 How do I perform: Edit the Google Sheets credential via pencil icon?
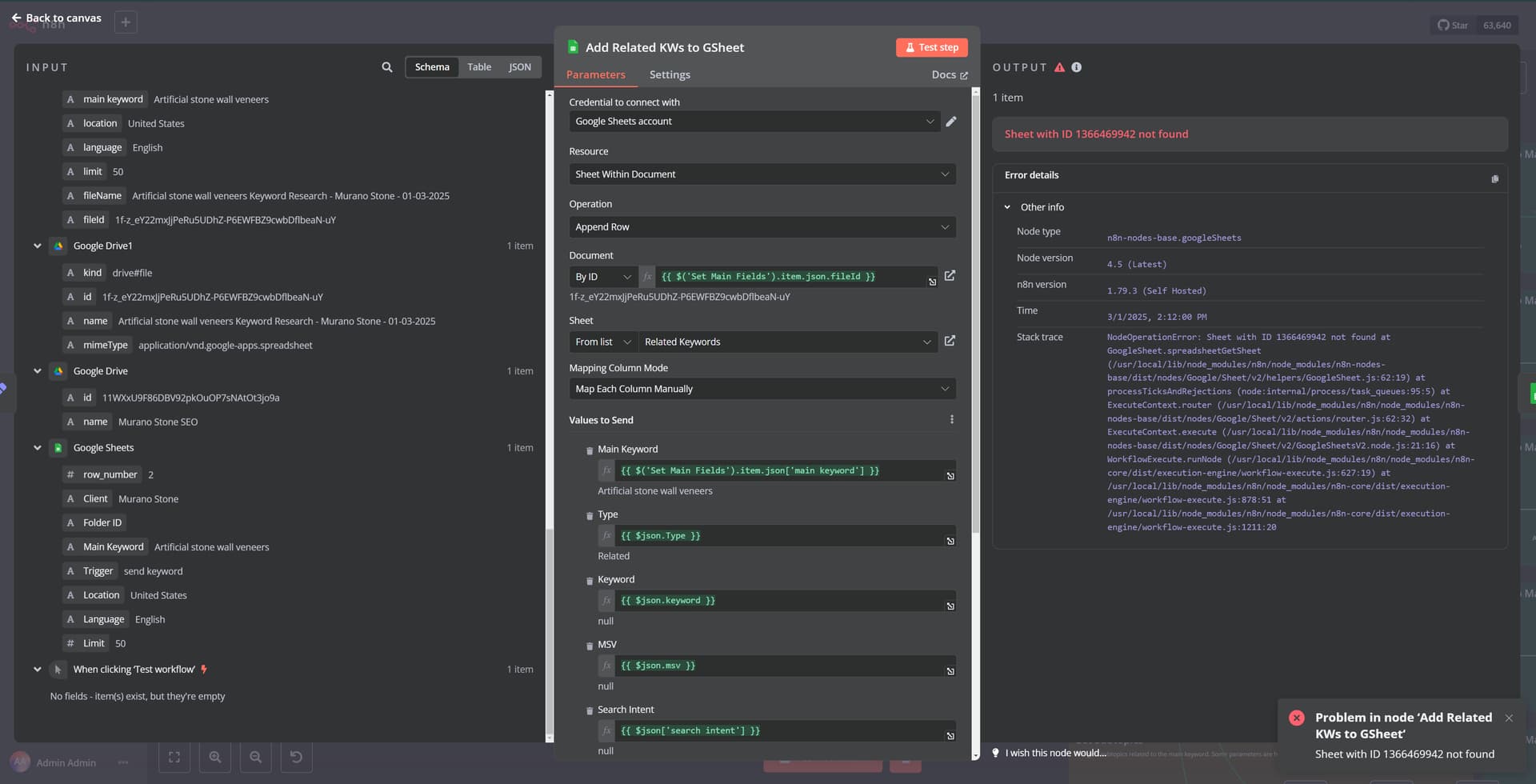(x=951, y=121)
